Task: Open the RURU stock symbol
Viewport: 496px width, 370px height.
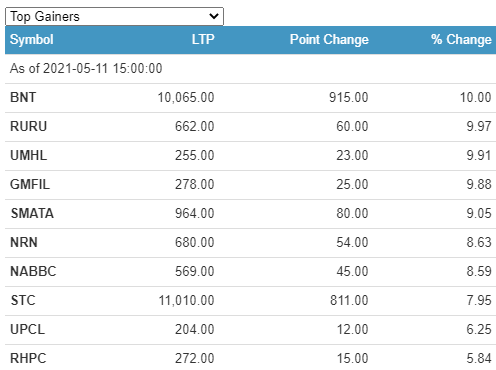Action: point(28,127)
